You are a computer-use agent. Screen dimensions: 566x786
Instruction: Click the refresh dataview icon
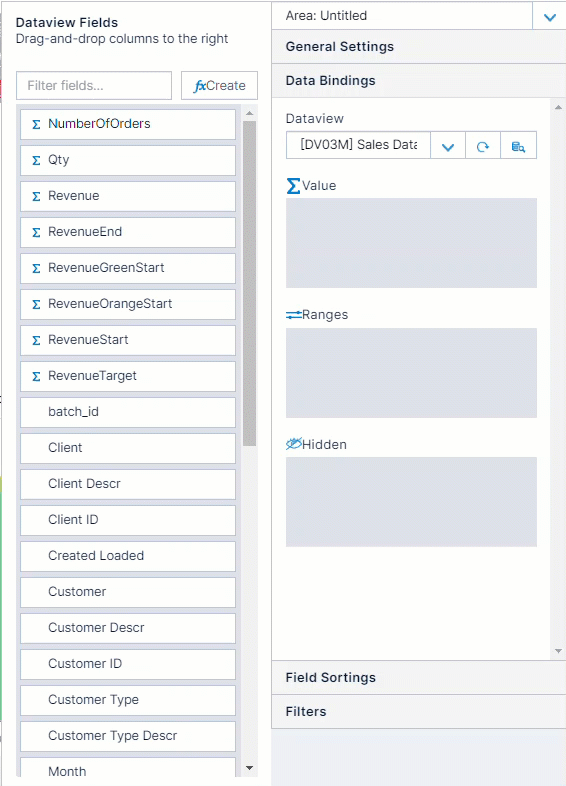point(483,146)
